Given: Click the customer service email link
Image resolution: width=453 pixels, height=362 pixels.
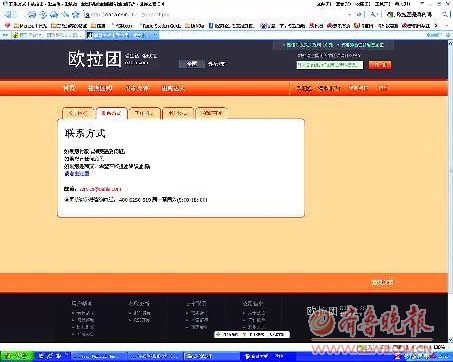Looking at the screenshot, I should (100, 189).
